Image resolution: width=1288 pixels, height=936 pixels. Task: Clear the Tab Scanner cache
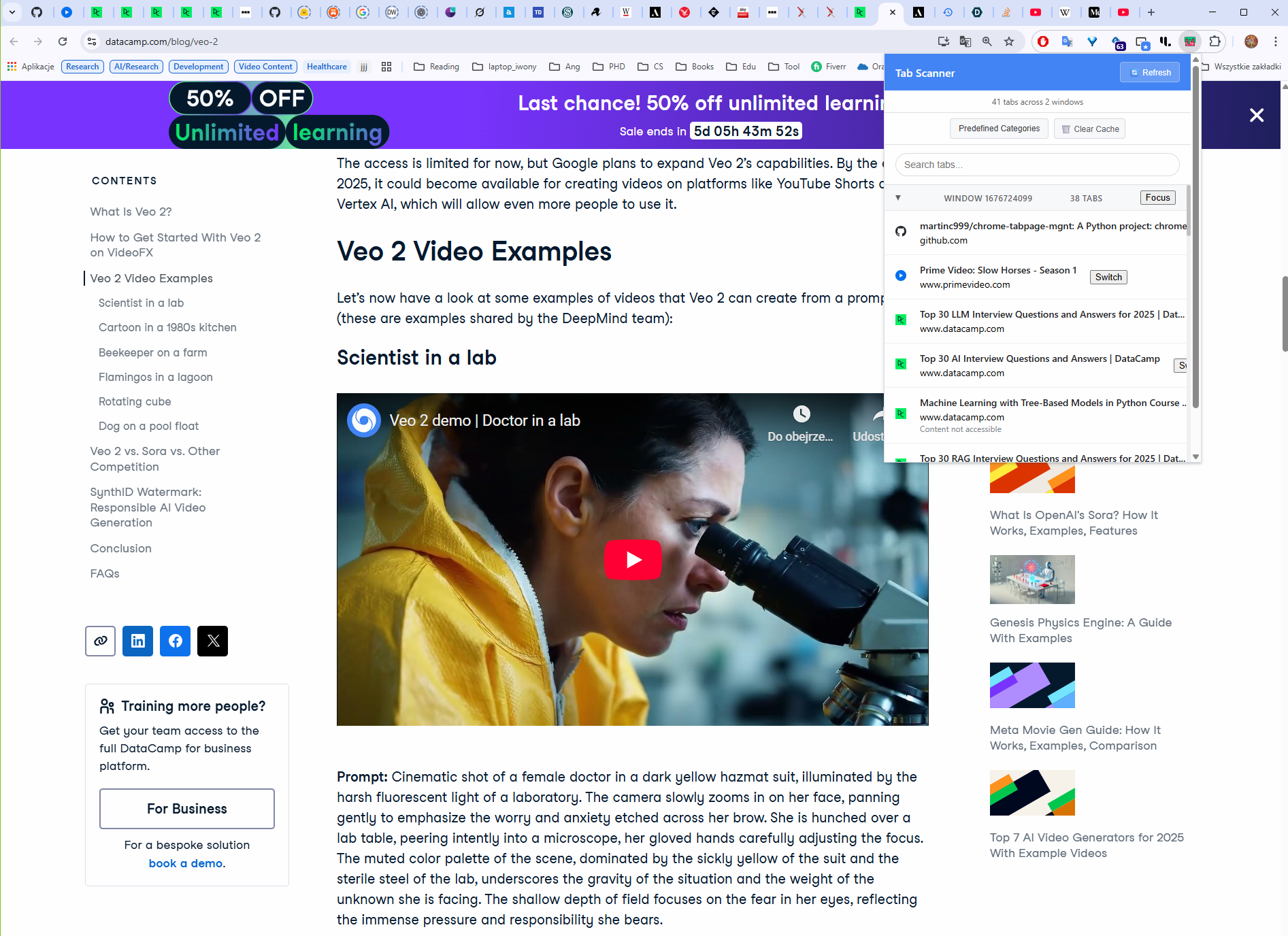tap(1090, 129)
